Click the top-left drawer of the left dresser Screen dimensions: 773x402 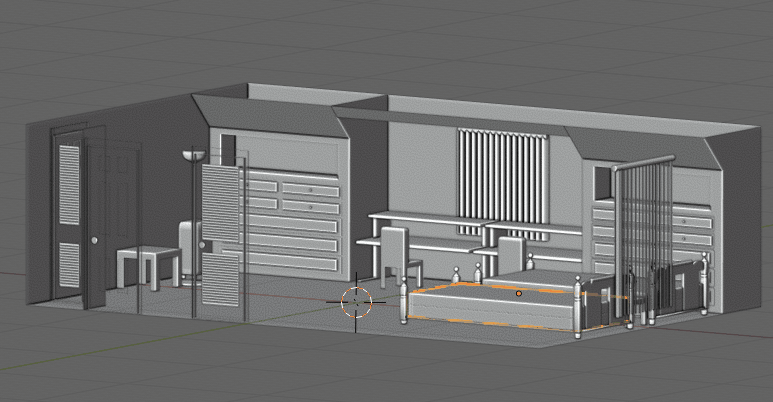click(263, 183)
